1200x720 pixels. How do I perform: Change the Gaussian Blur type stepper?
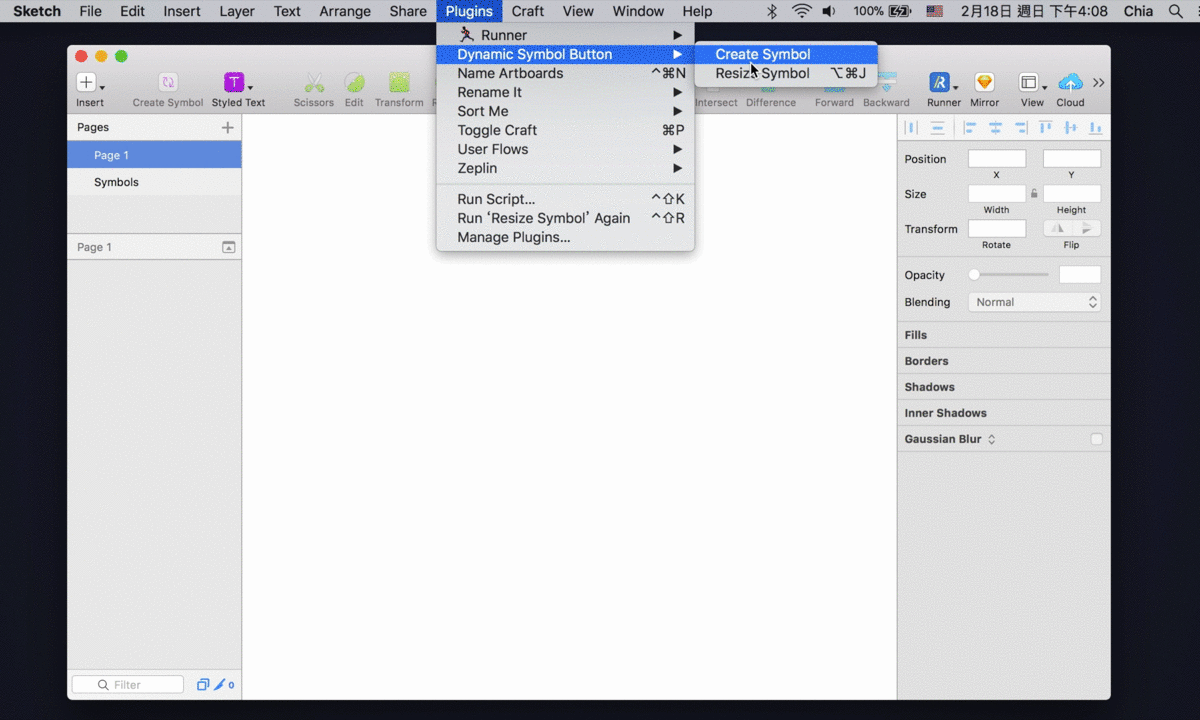[x=992, y=439]
